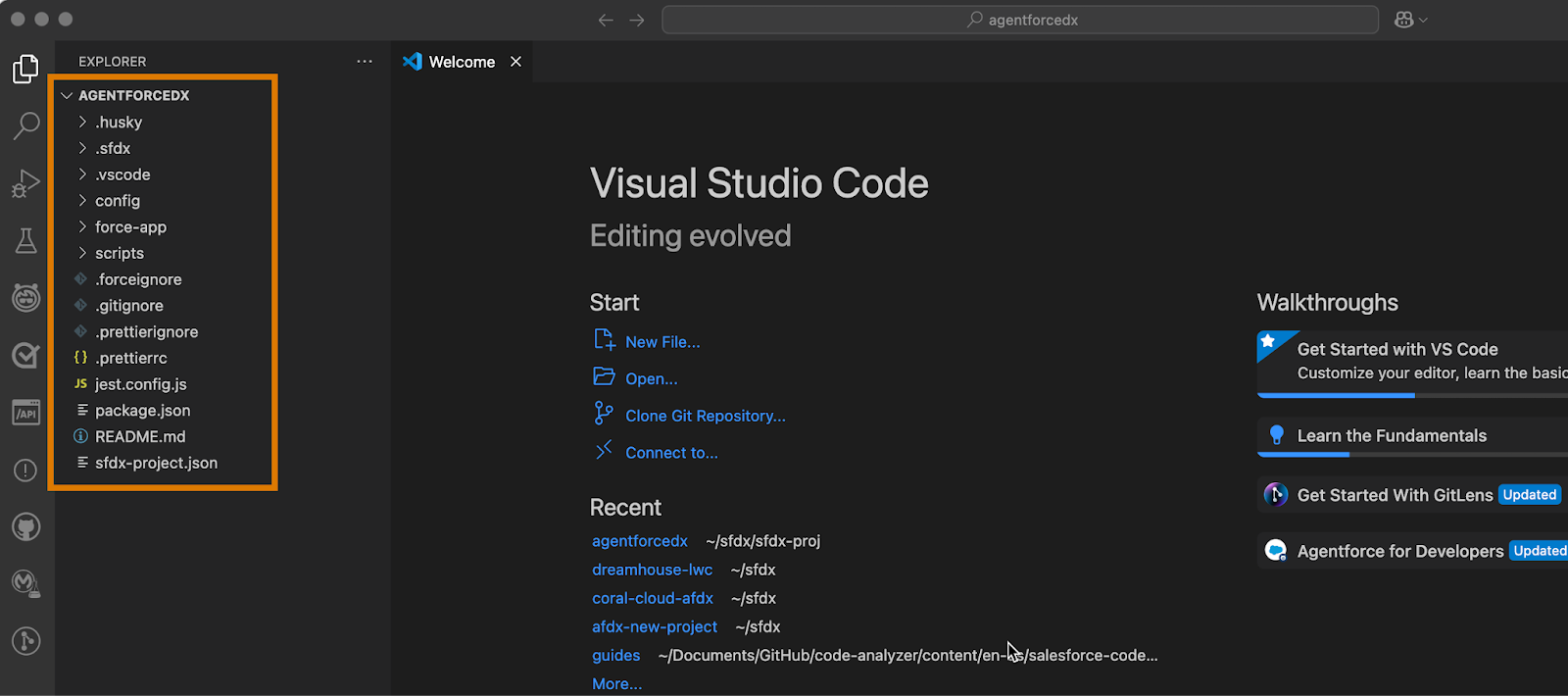The width and height of the screenshot is (1568, 696).
Task: Open recent project coral-cloud-afdx
Action: click(x=653, y=598)
